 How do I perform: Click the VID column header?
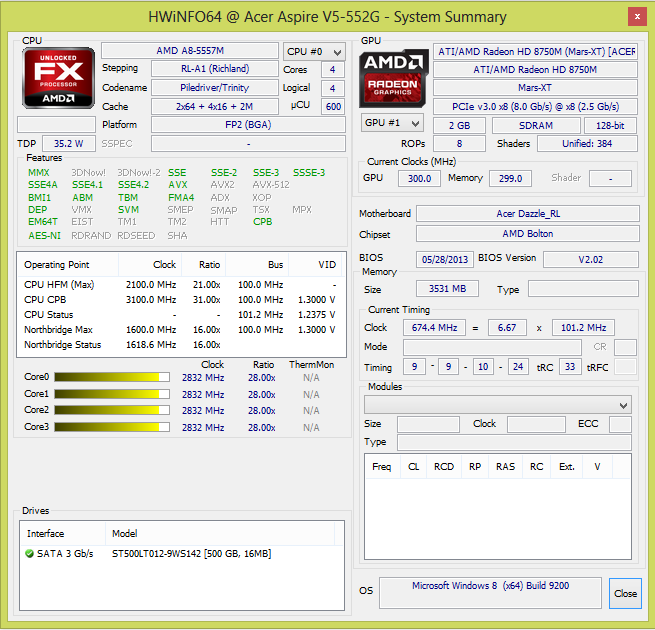point(315,265)
